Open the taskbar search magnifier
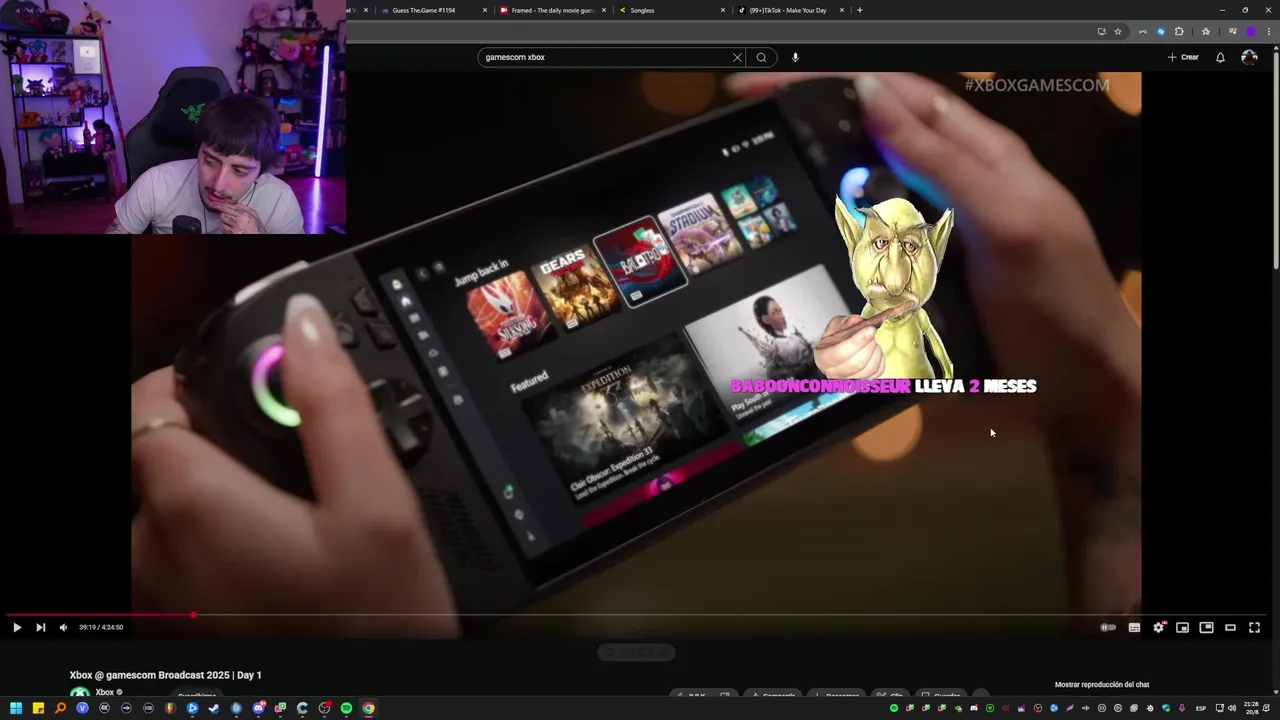Image resolution: width=1280 pixels, height=720 pixels. [x=60, y=708]
